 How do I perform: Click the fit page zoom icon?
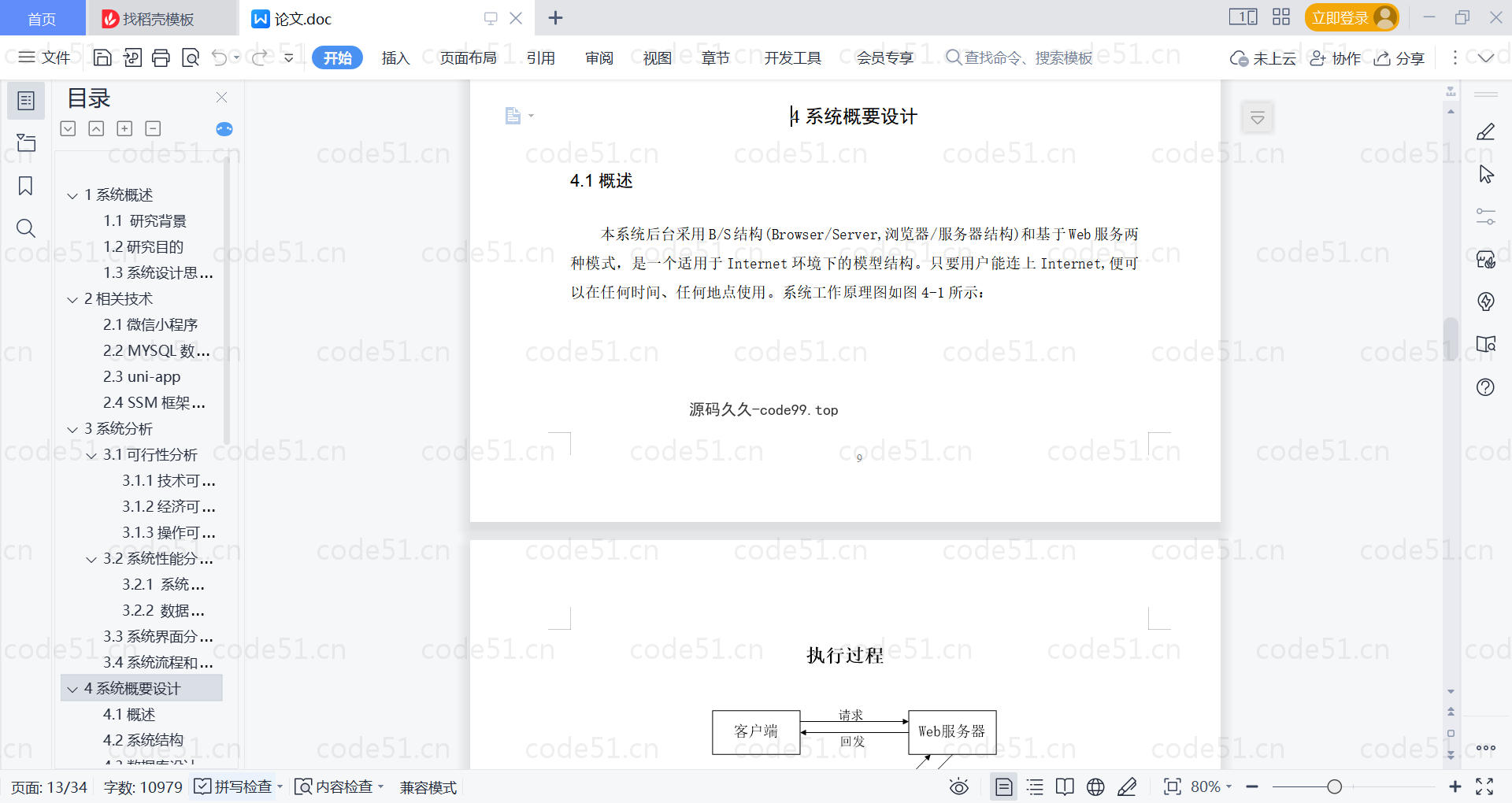1173,786
